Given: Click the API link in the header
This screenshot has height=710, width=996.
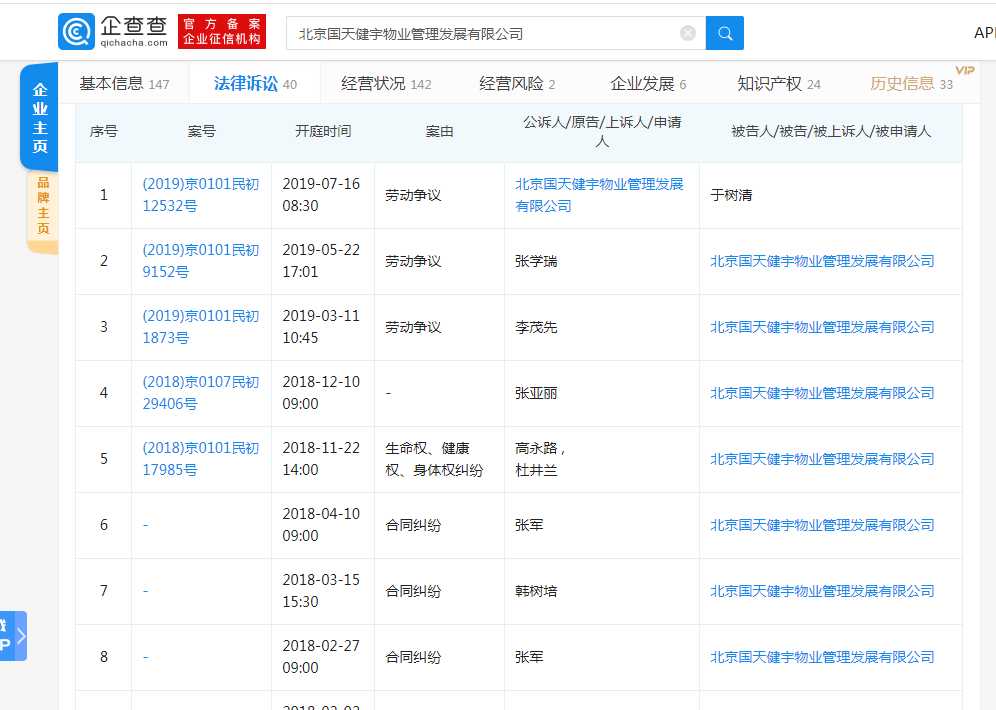Looking at the screenshot, I should (x=985, y=33).
